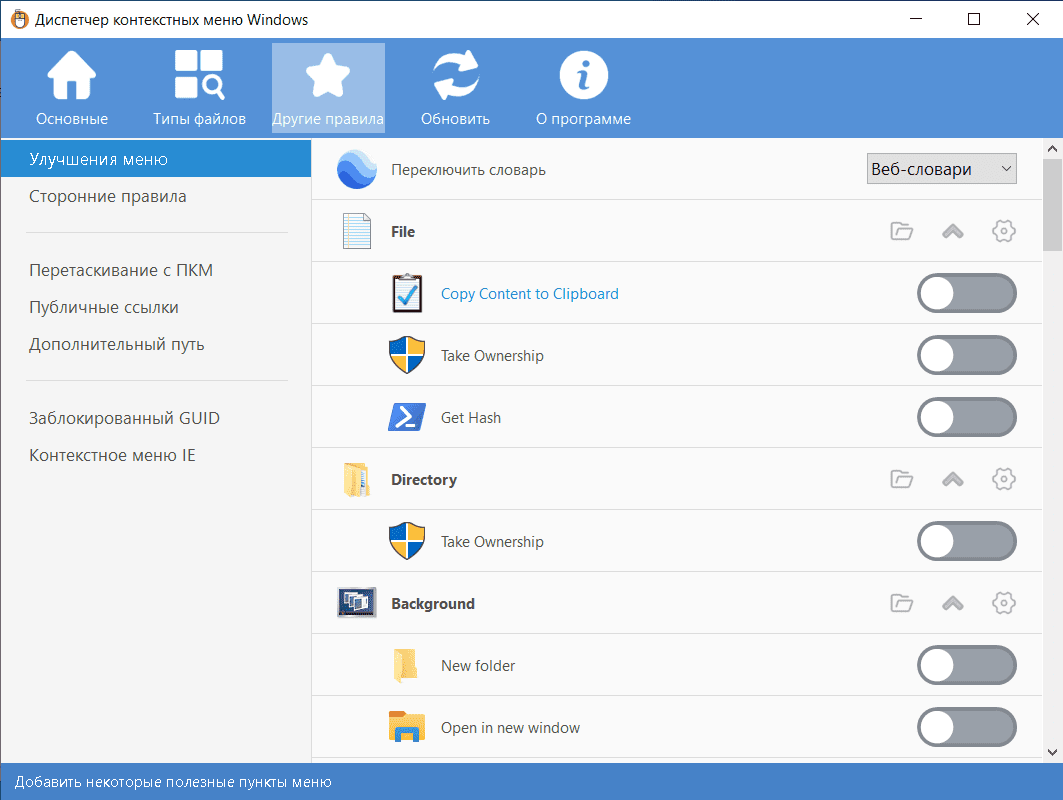Collapse the Background group chevron
Viewport: 1063px width, 800px height.
[x=952, y=603]
